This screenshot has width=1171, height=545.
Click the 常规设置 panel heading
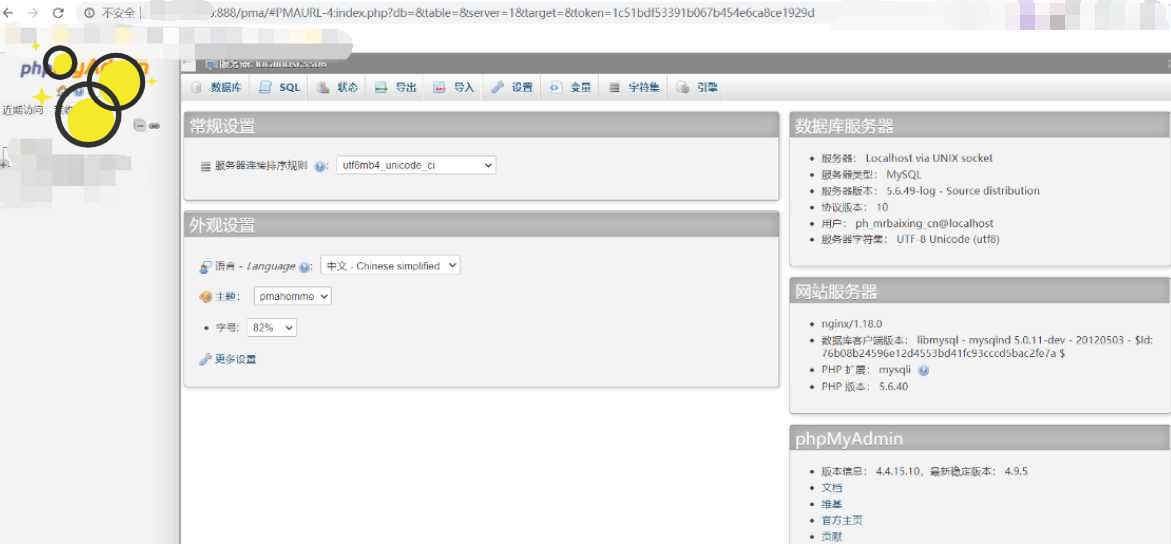[222, 125]
